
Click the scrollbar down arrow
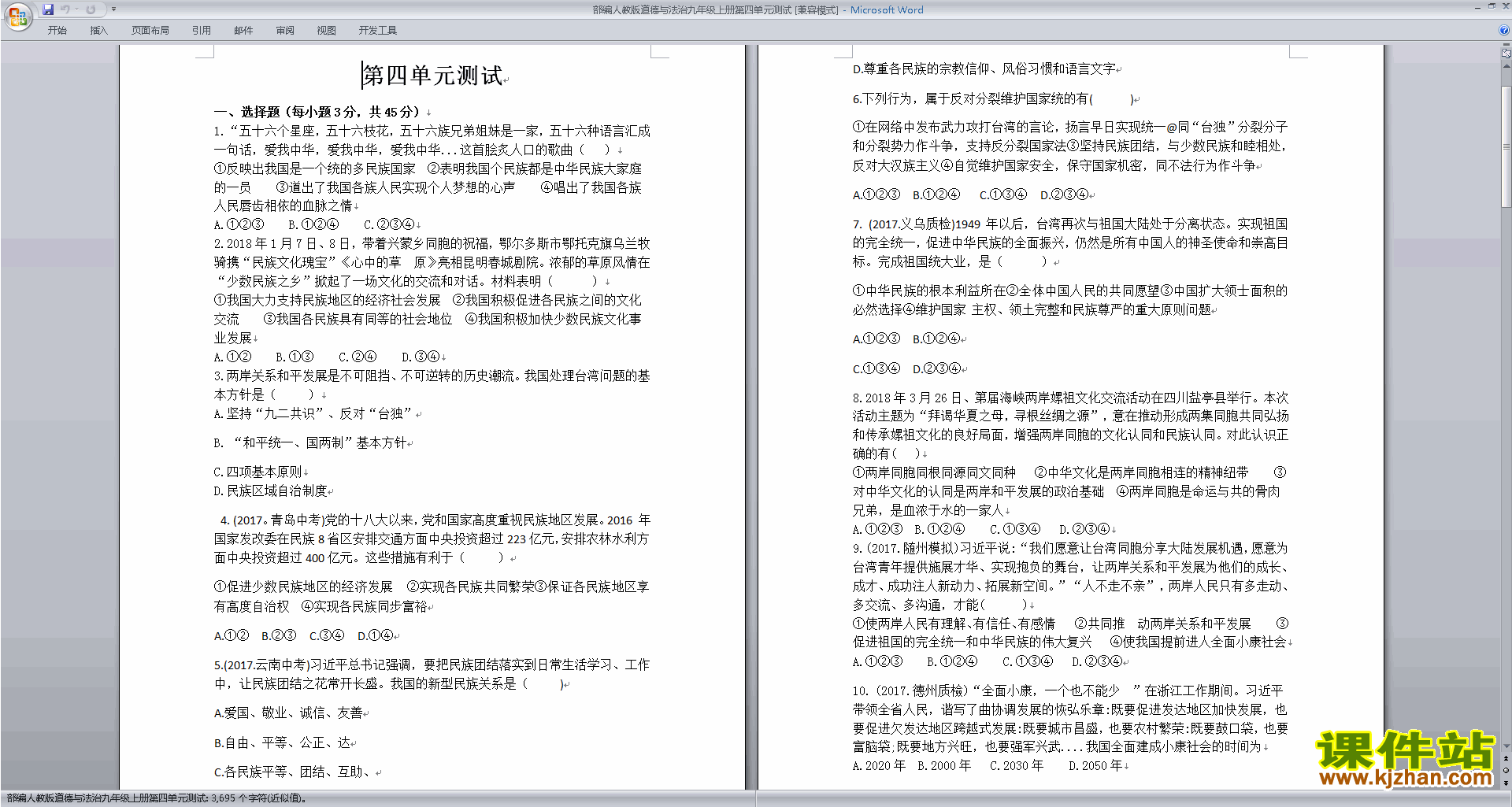pyautogui.click(x=1506, y=746)
